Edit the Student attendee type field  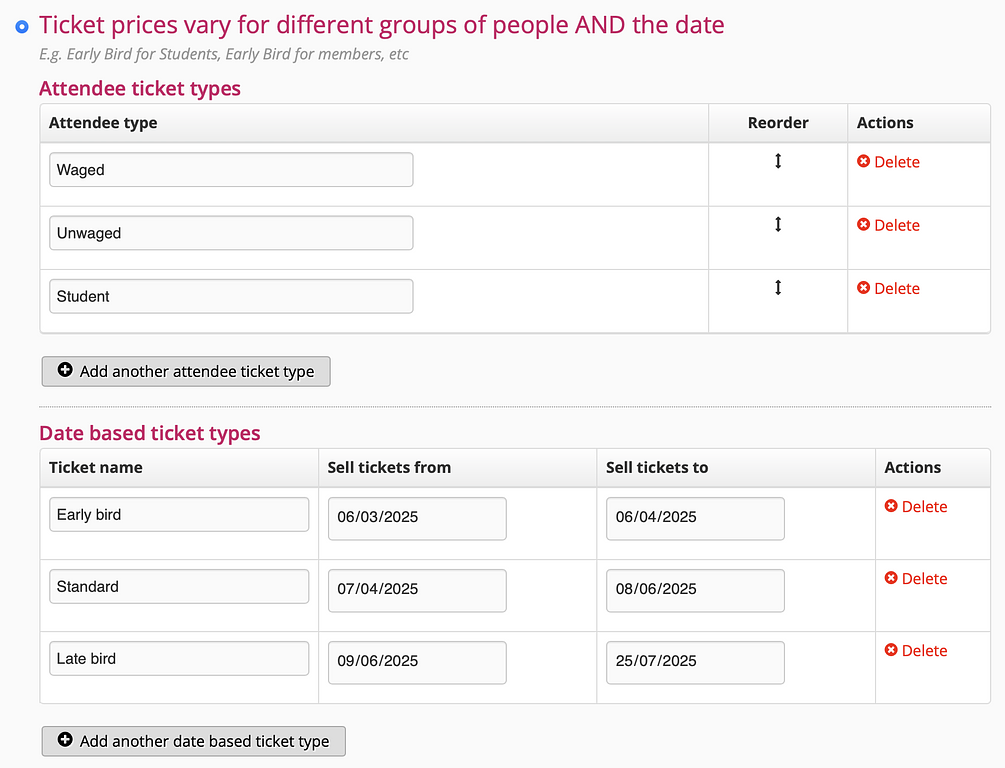231,296
